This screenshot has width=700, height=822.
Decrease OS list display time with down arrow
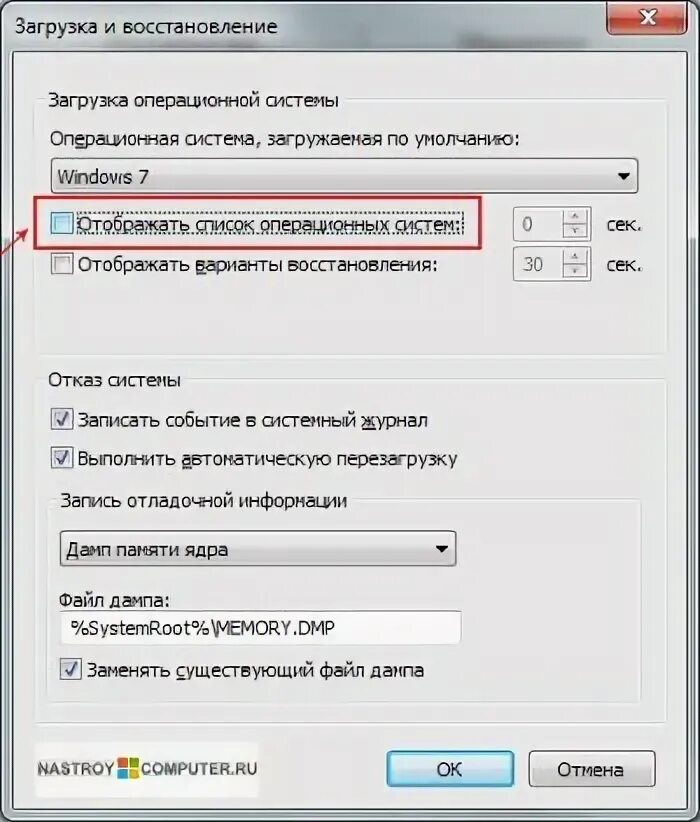[576, 231]
